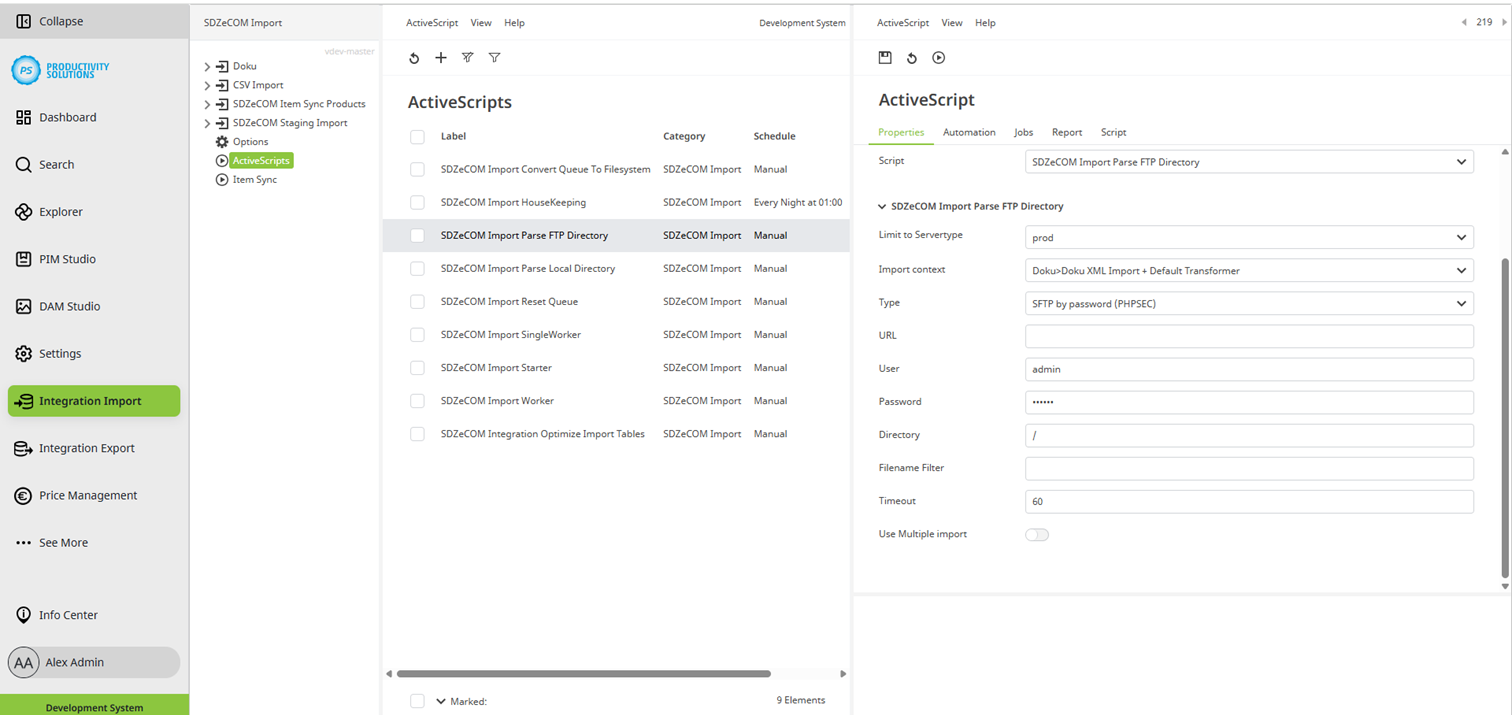Expand the Doku tree item

click(208, 65)
